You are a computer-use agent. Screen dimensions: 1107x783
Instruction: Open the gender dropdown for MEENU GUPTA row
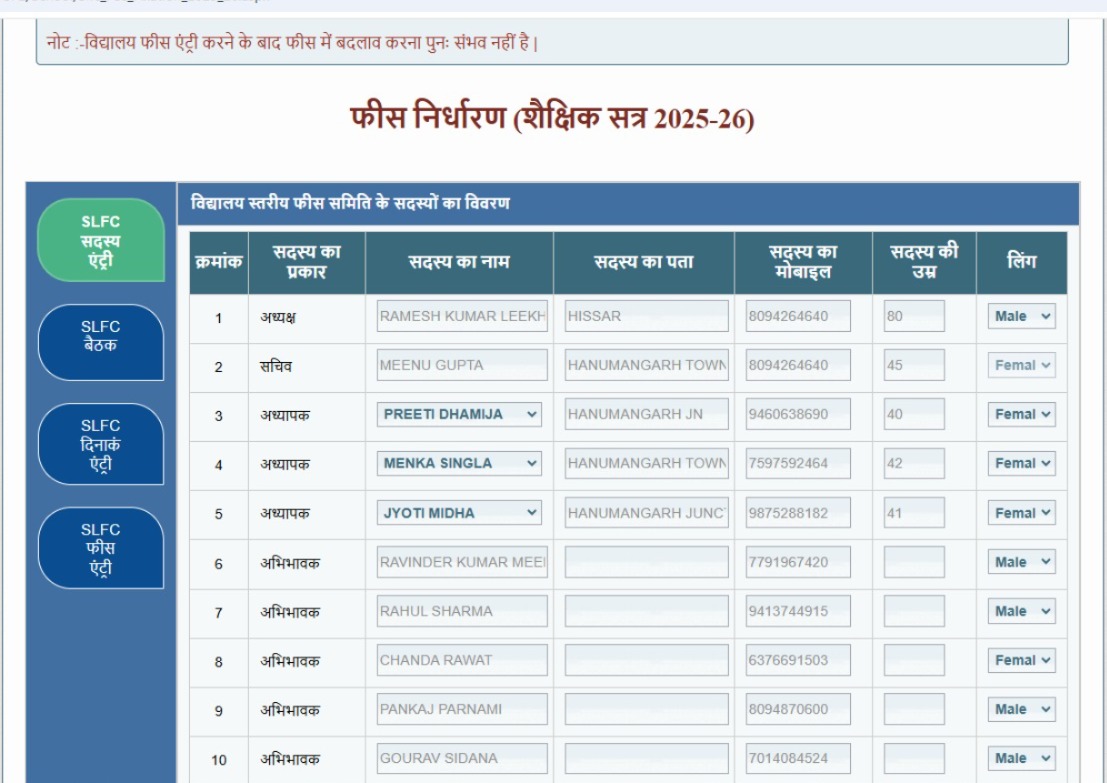click(x=1022, y=365)
